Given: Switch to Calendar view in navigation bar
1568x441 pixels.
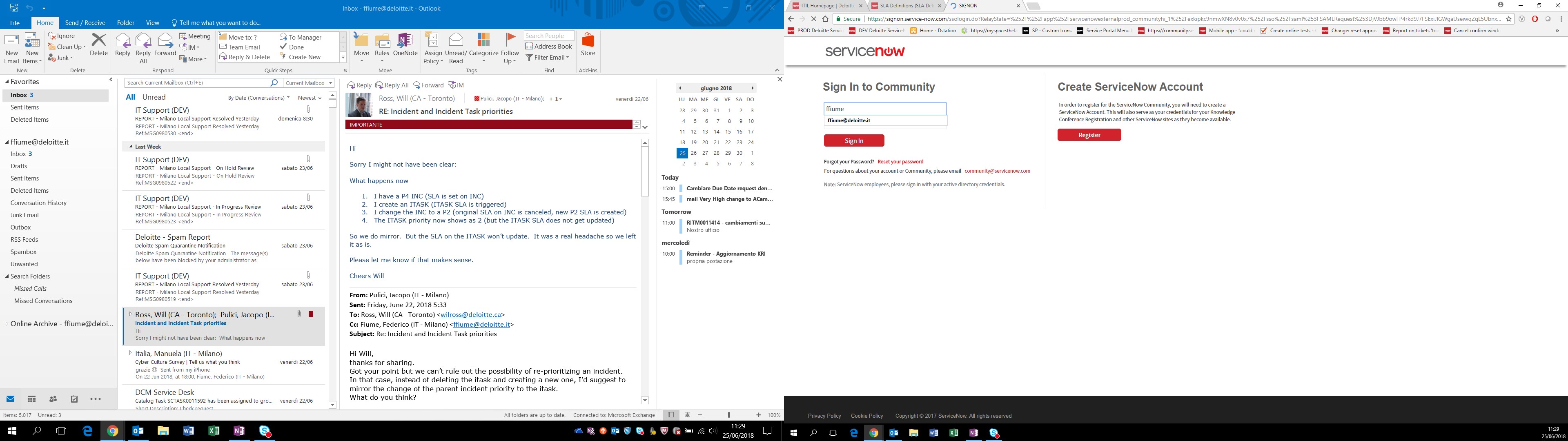Looking at the screenshot, I should (x=32, y=399).
